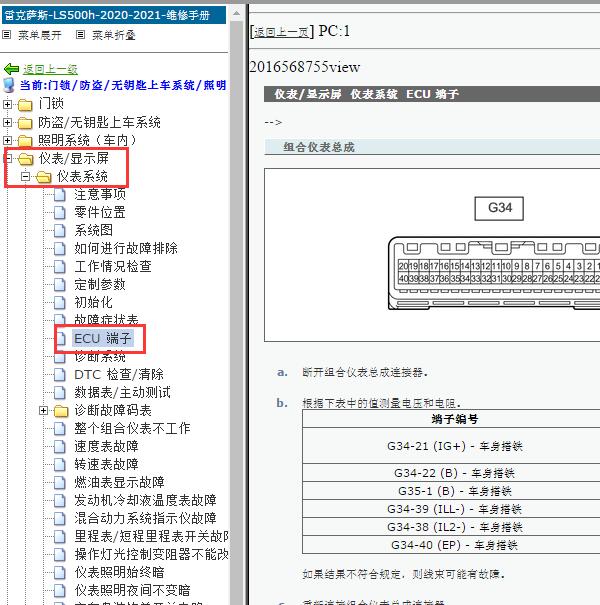600x605 pixels.
Task: Click the 仪表系统 open folder icon
Action: [44, 177]
